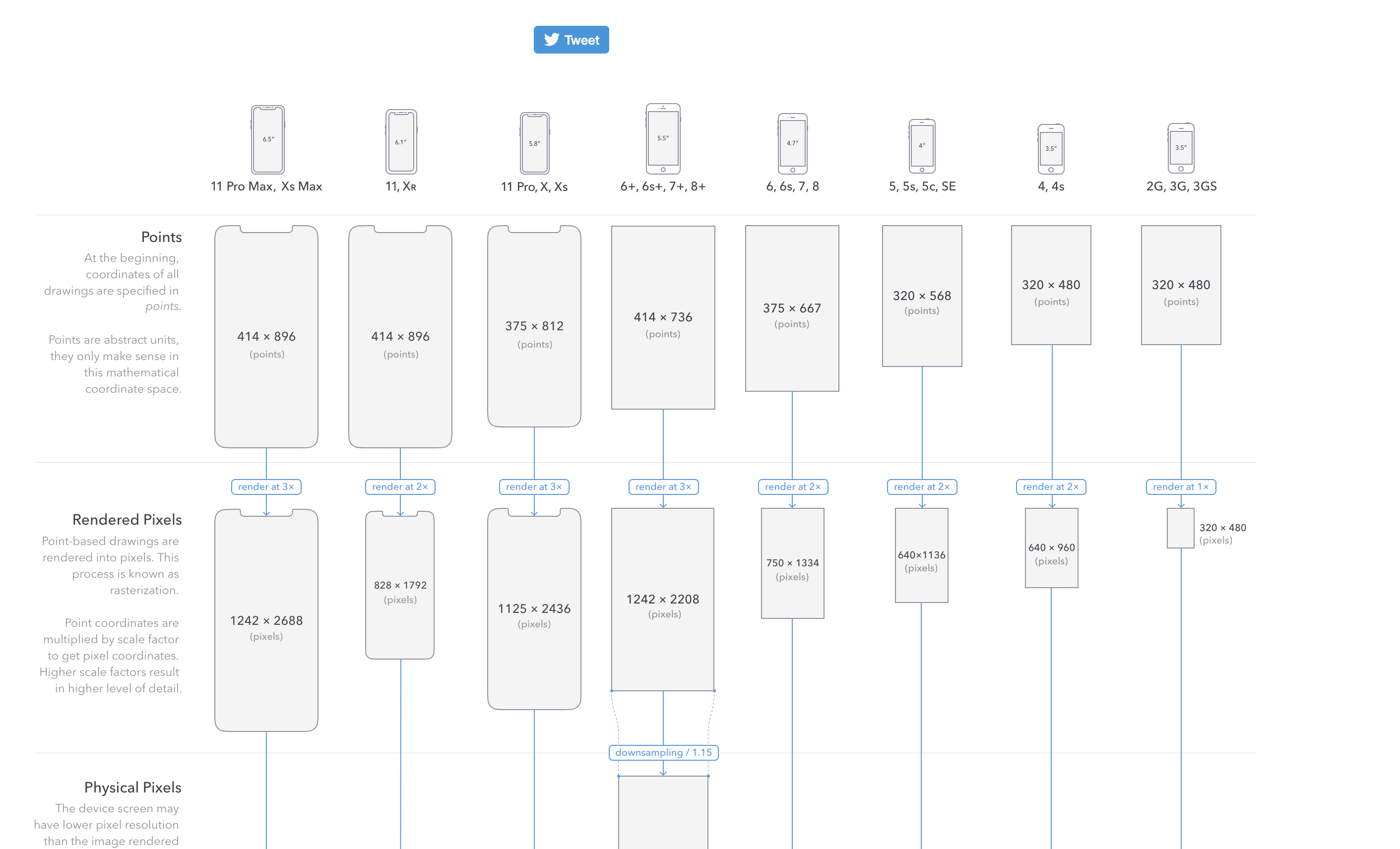The width and height of the screenshot is (1400, 849).
Task: Click the 4, 4s "320 × 480" points screen
Action: [x=1051, y=285]
